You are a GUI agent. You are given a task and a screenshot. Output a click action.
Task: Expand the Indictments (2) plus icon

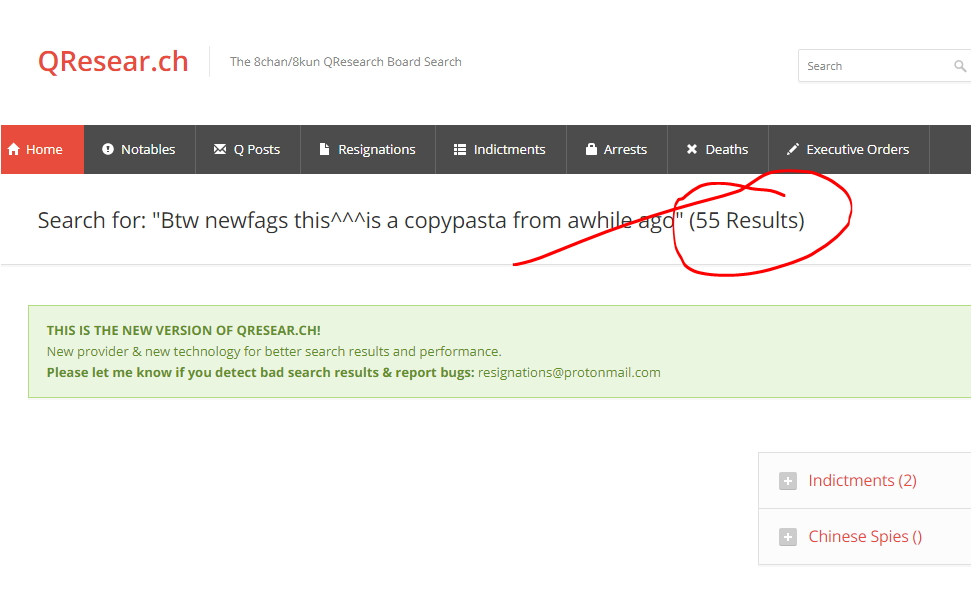click(788, 481)
